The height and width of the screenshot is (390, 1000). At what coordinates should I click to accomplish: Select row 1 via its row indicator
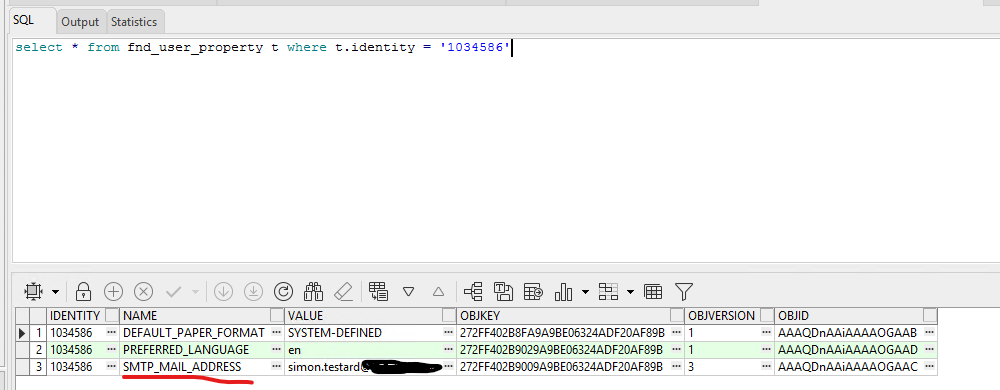23,333
